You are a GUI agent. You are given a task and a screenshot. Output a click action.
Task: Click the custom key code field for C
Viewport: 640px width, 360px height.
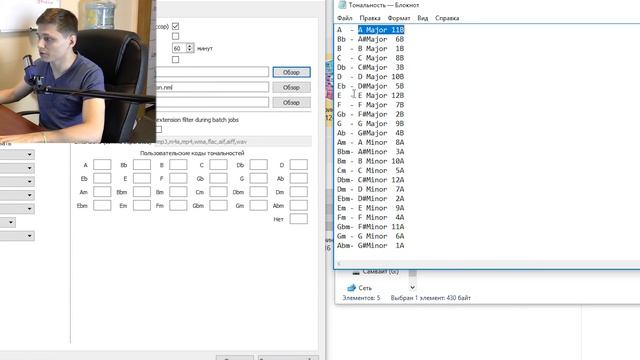tap(218, 165)
